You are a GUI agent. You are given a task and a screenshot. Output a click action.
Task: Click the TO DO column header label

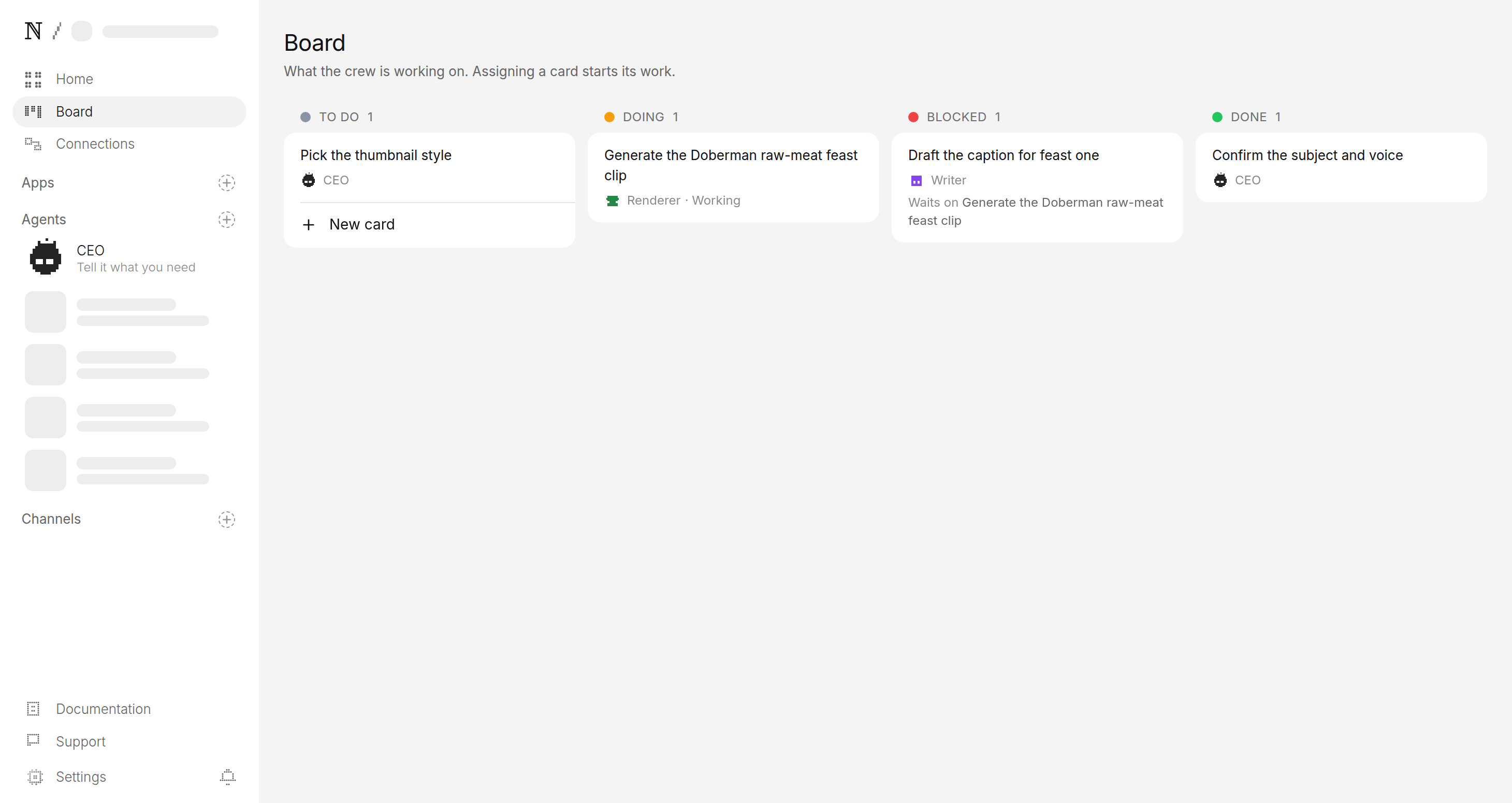tap(339, 117)
